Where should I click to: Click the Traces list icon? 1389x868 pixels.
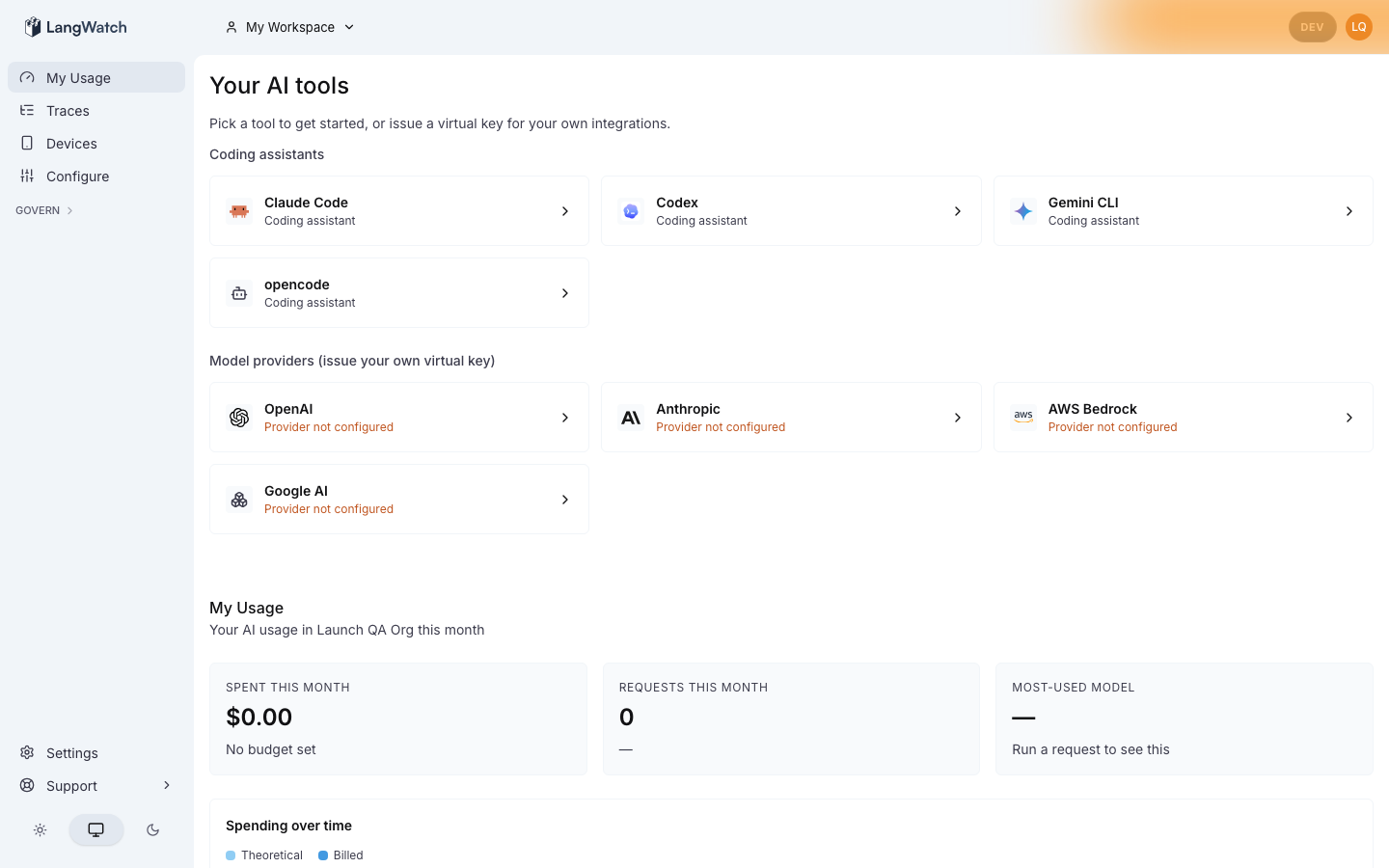click(x=27, y=111)
